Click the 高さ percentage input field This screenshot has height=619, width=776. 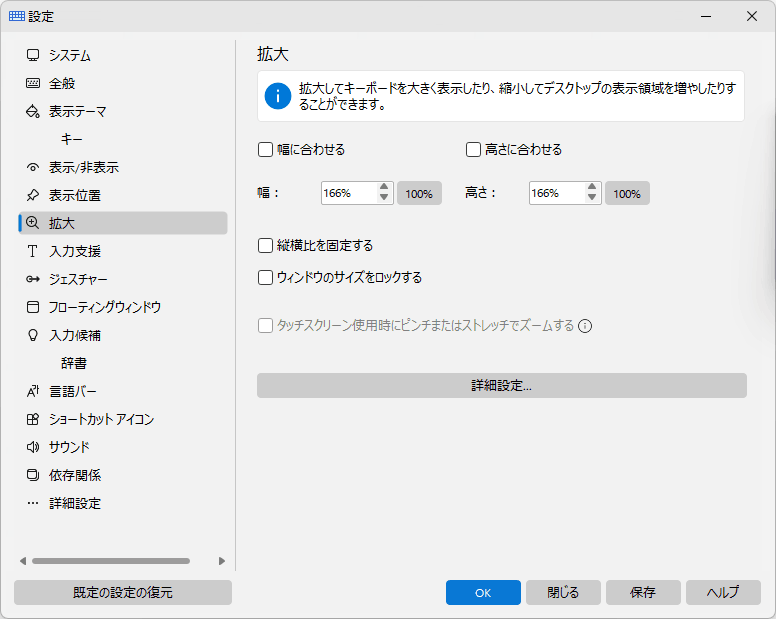(x=557, y=193)
